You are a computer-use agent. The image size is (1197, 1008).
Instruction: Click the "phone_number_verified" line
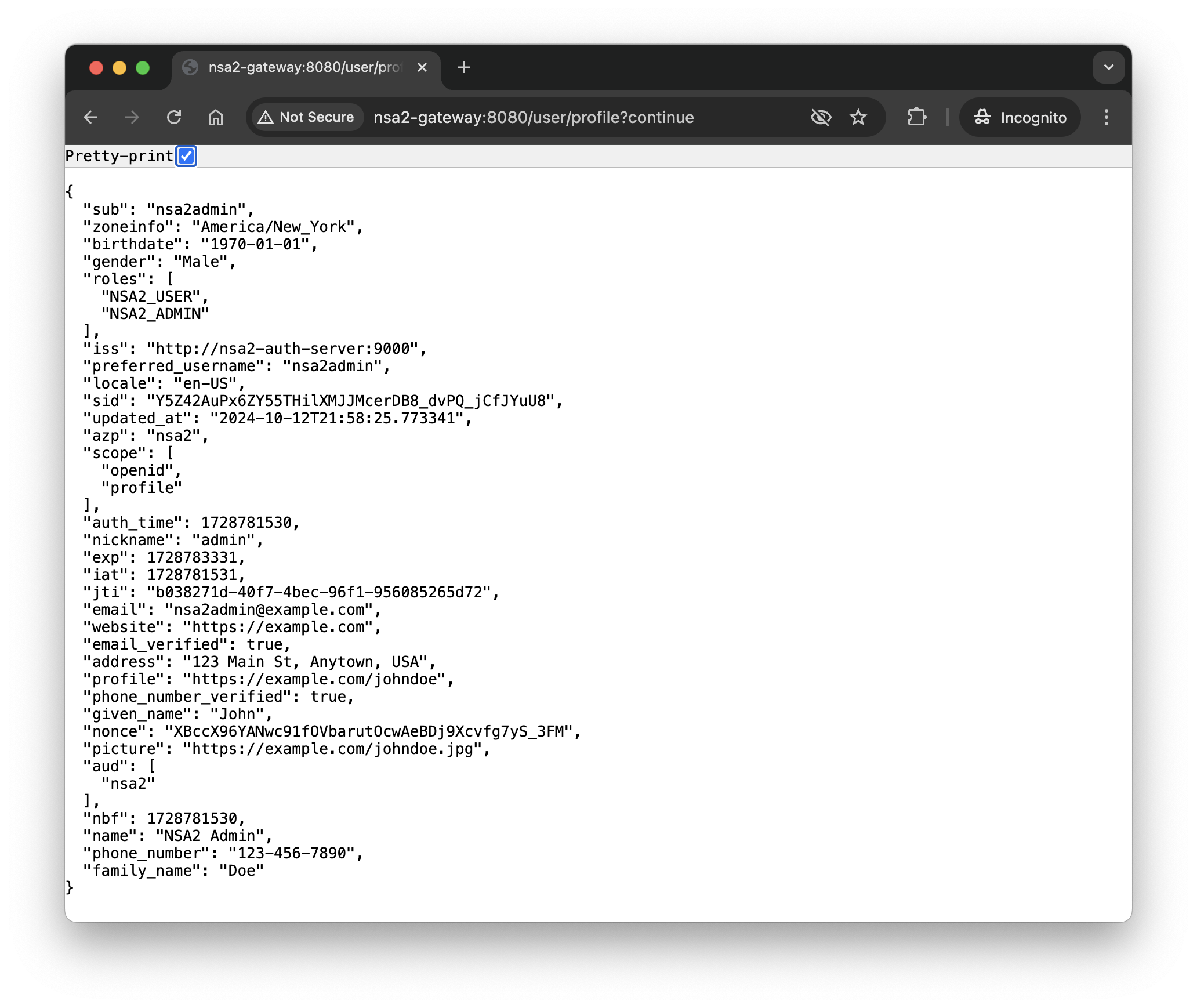219,697
